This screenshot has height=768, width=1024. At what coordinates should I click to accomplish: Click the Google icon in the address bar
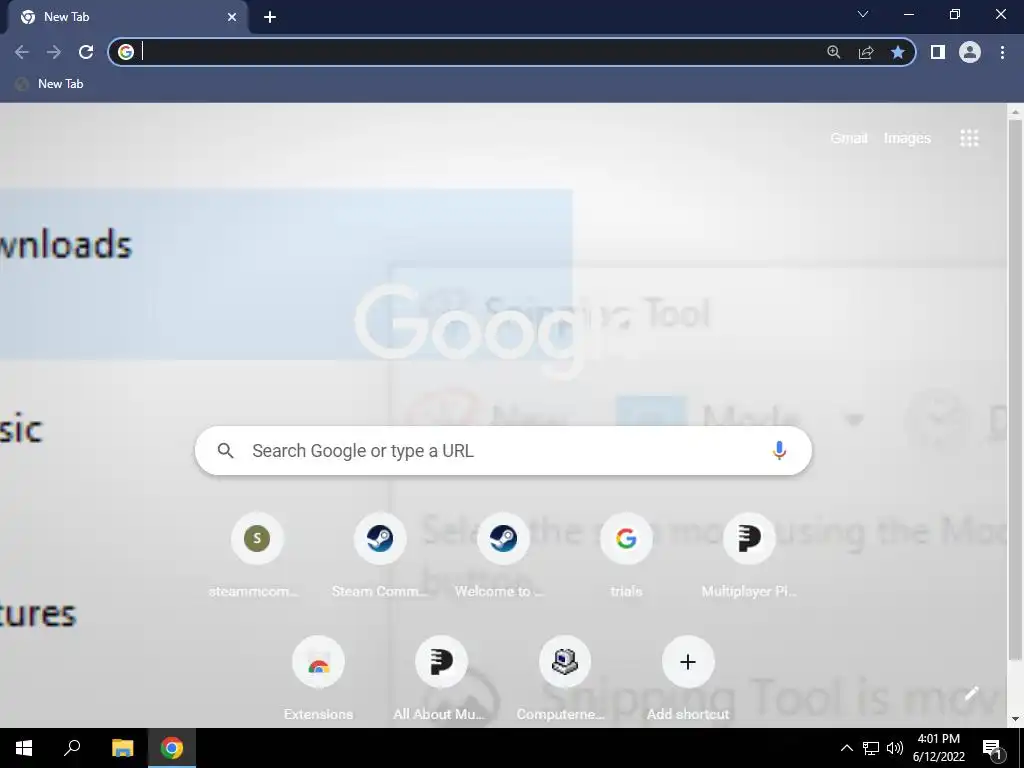pyautogui.click(x=126, y=52)
